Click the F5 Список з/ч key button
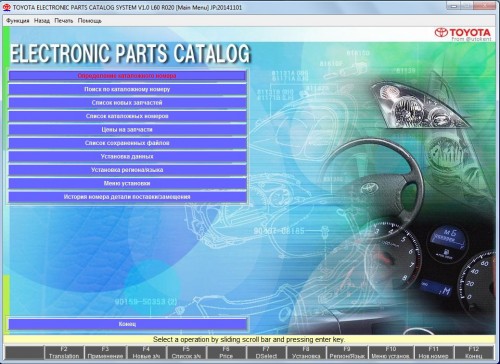The image size is (500, 364). 186,353
